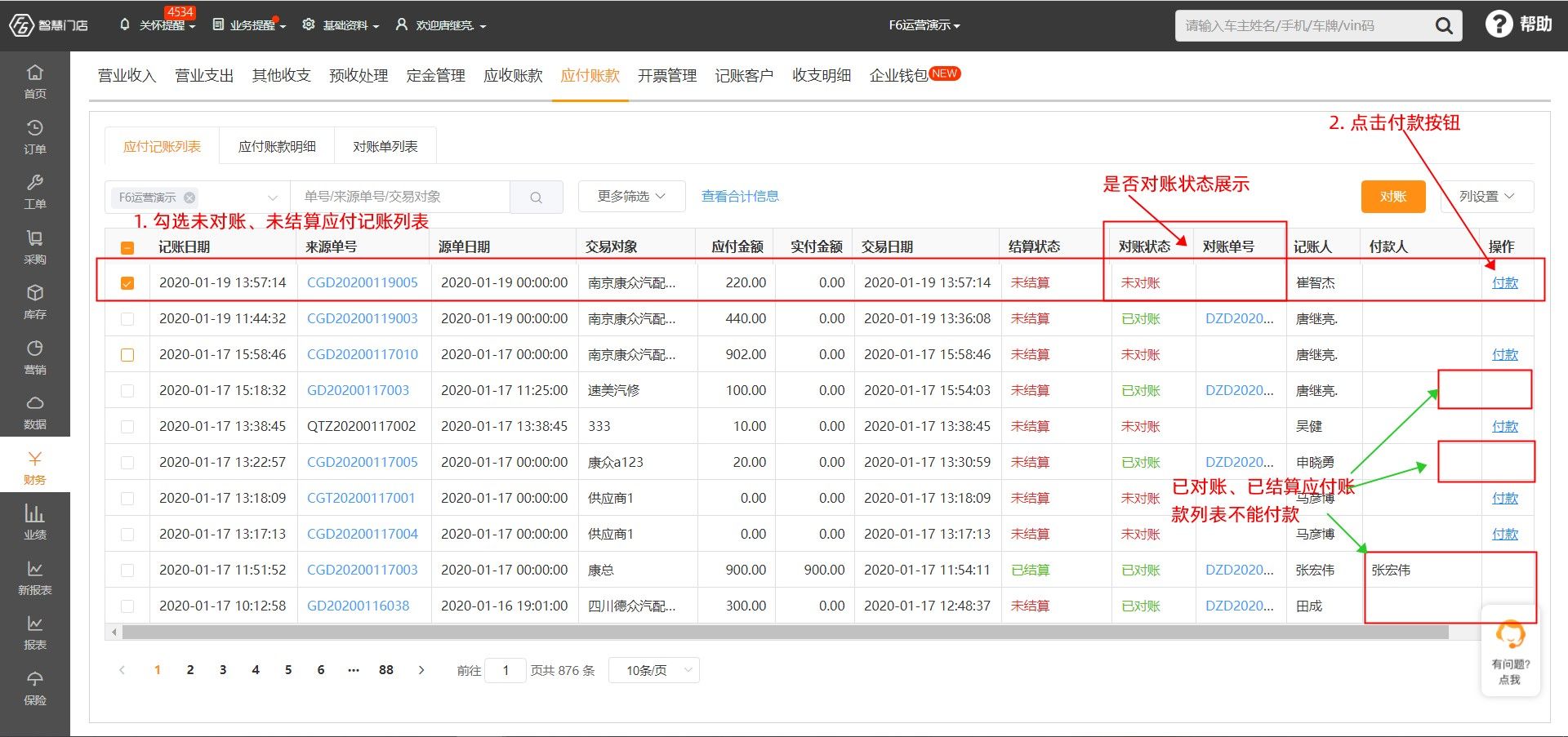Open the 10条/页 page size dropdown
The height and width of the screenshot is (737, 1568).
[654, 670]
